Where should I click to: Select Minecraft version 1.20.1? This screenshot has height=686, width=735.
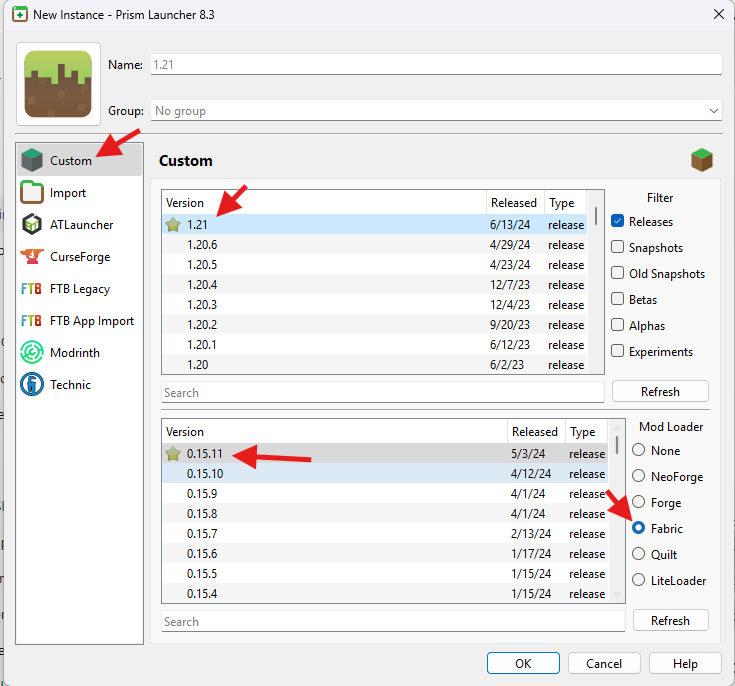(375, 345)
